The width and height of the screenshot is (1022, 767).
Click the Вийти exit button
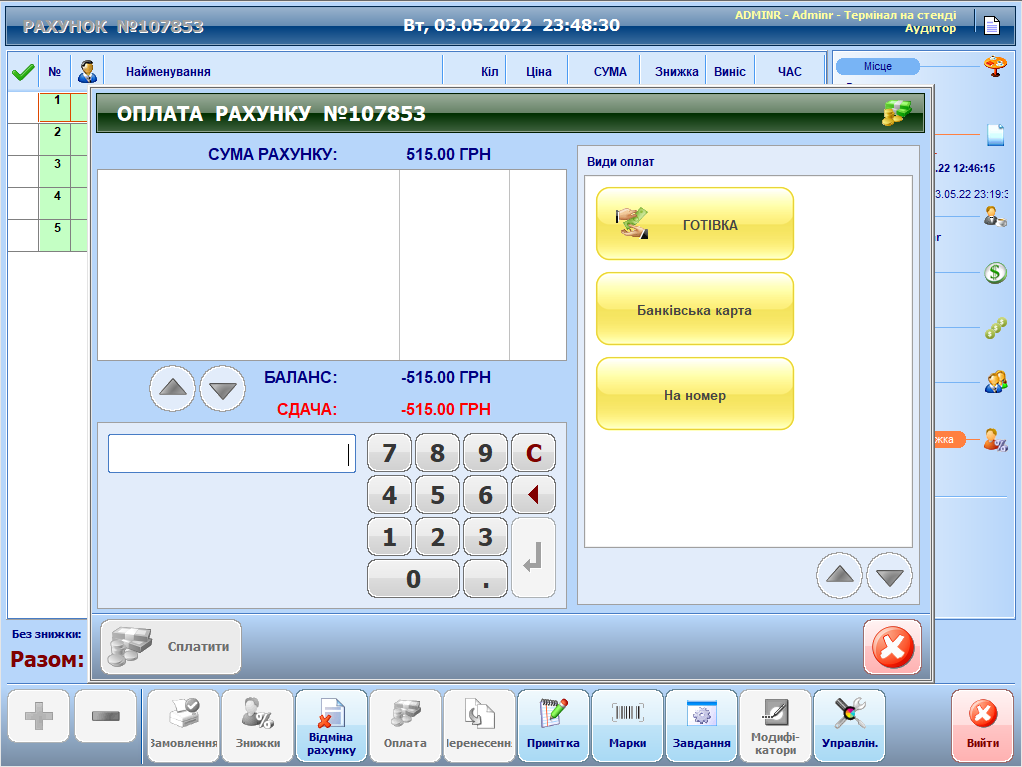(982, 725)
